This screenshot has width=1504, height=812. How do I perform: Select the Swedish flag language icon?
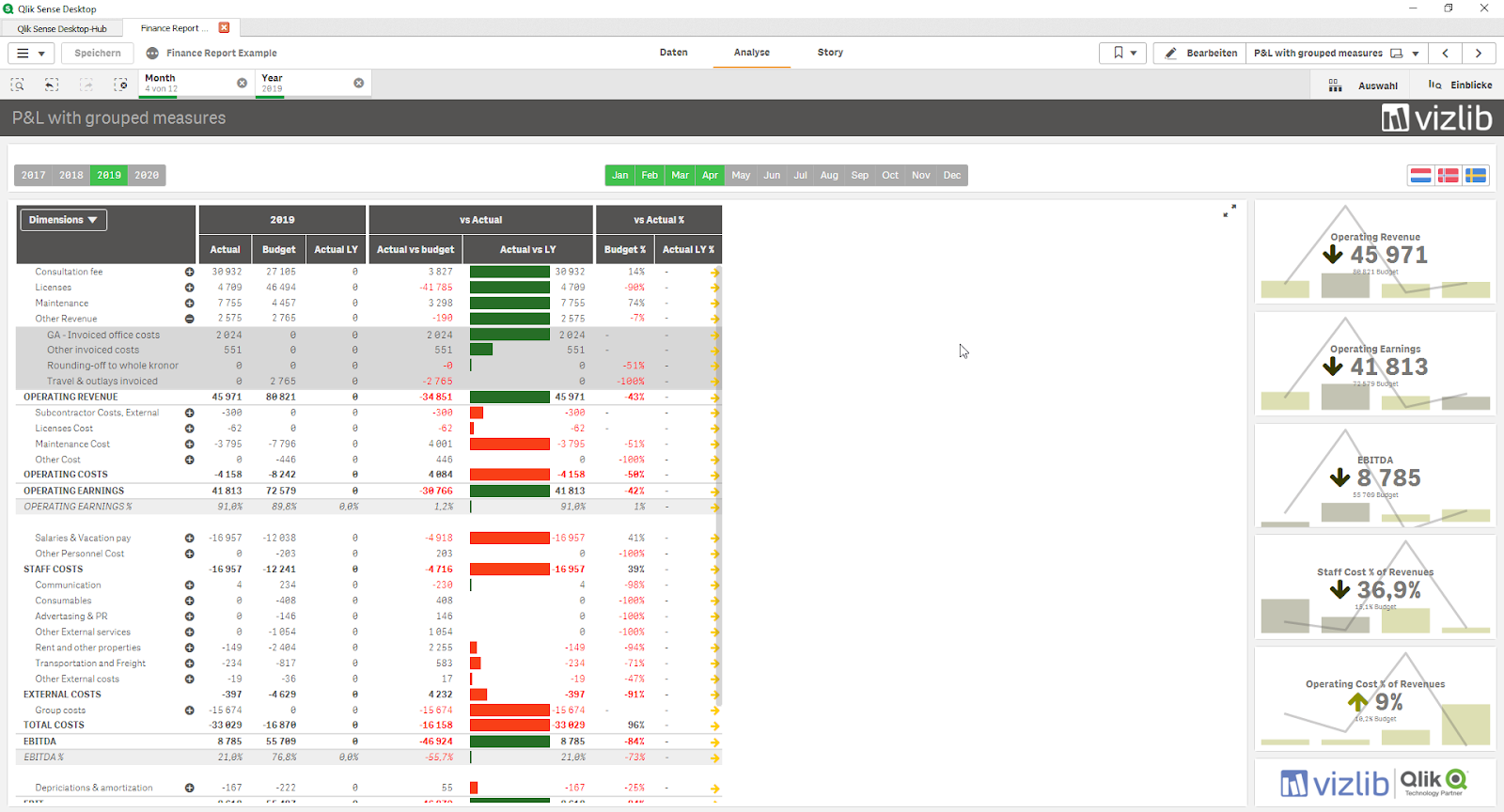(x=1476, y=176)
